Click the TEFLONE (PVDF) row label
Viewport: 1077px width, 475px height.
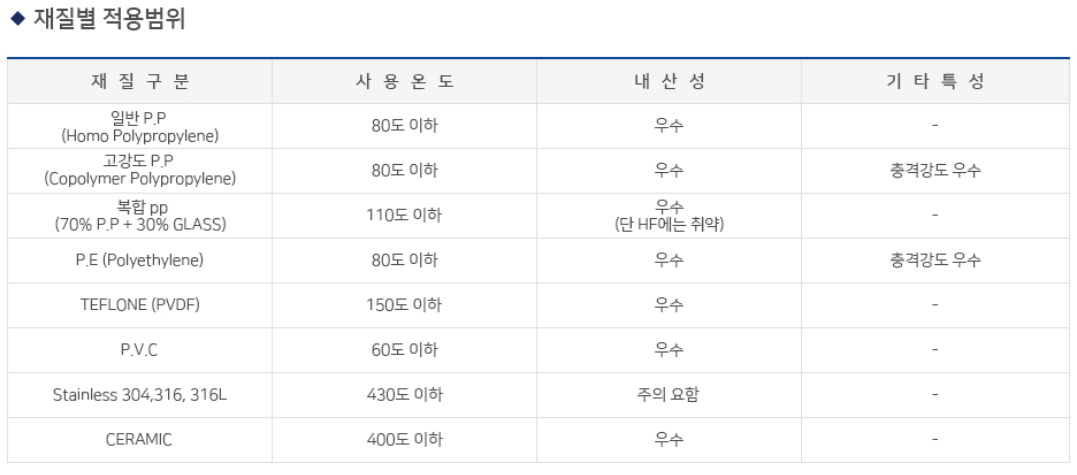140,305
